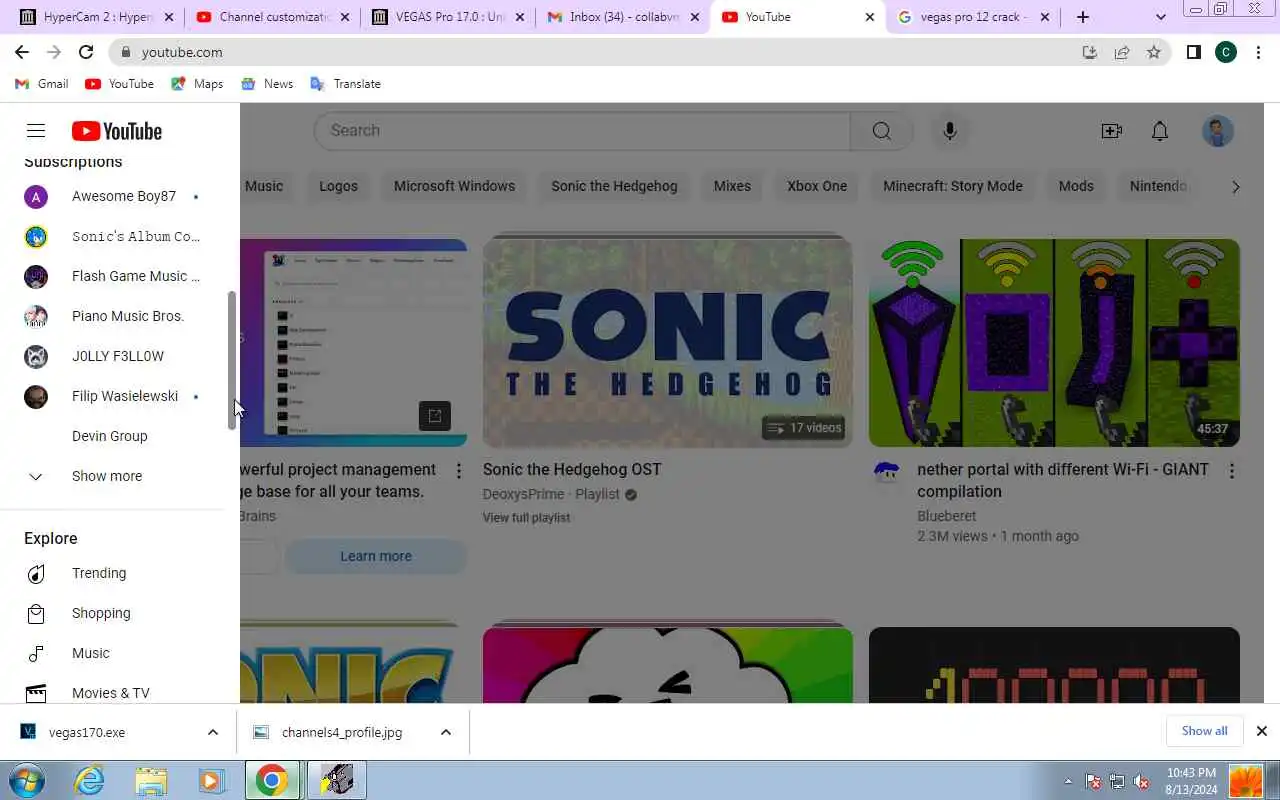Open the Maps bookmark
Screen dimensions: 1280x800
click(197, 84)
